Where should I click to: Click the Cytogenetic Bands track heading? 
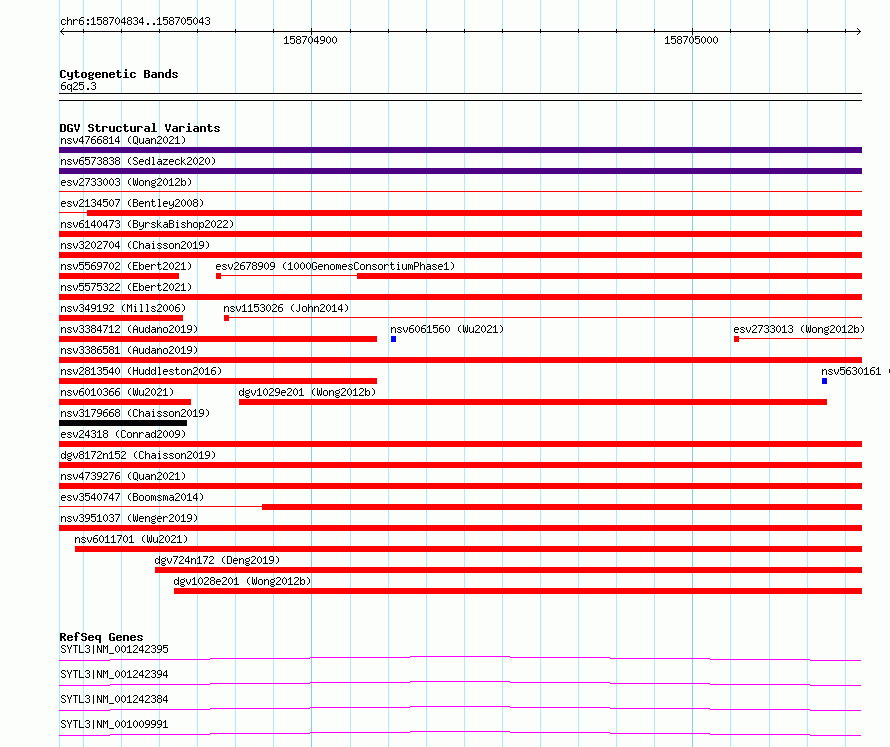(x=119, y=74)
